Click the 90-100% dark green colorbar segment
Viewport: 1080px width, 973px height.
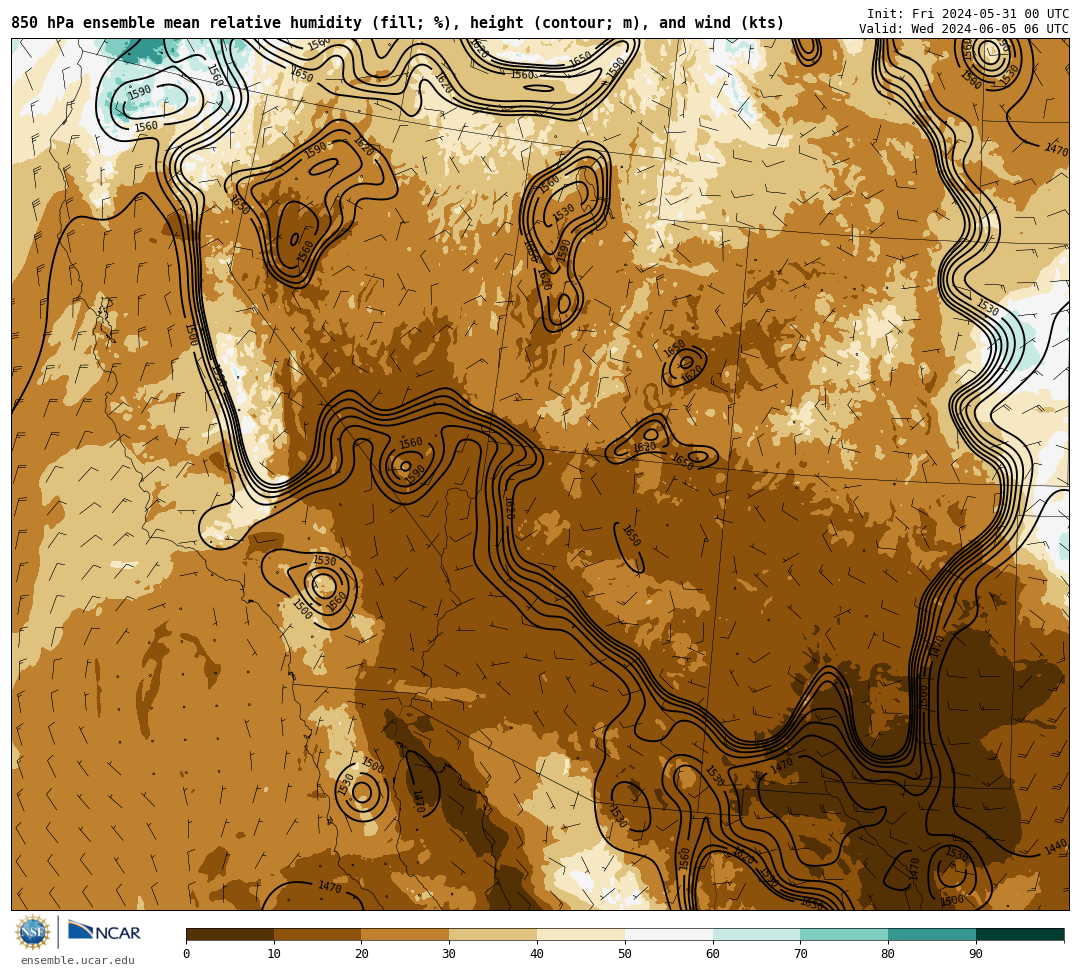coord(1020,934)
